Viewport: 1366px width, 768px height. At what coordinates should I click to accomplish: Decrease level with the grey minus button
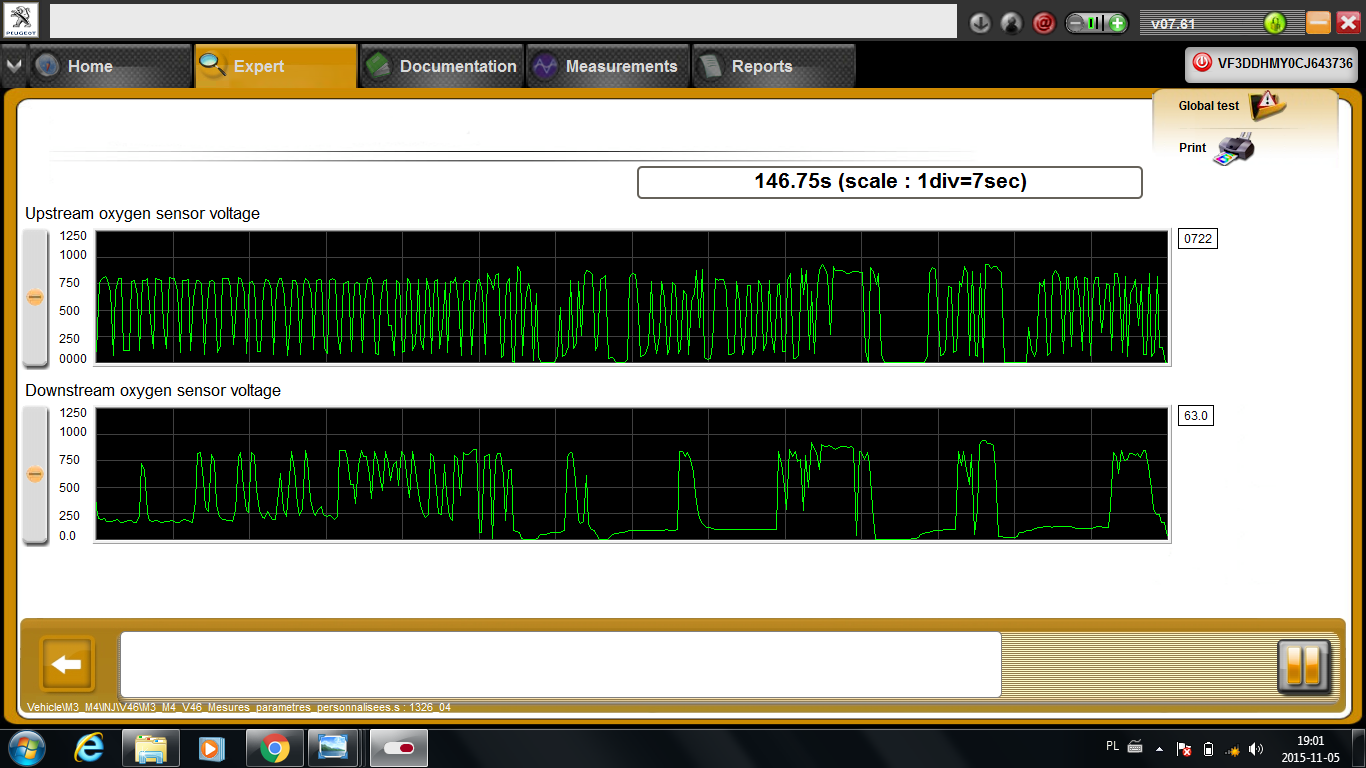[1076, 23]
